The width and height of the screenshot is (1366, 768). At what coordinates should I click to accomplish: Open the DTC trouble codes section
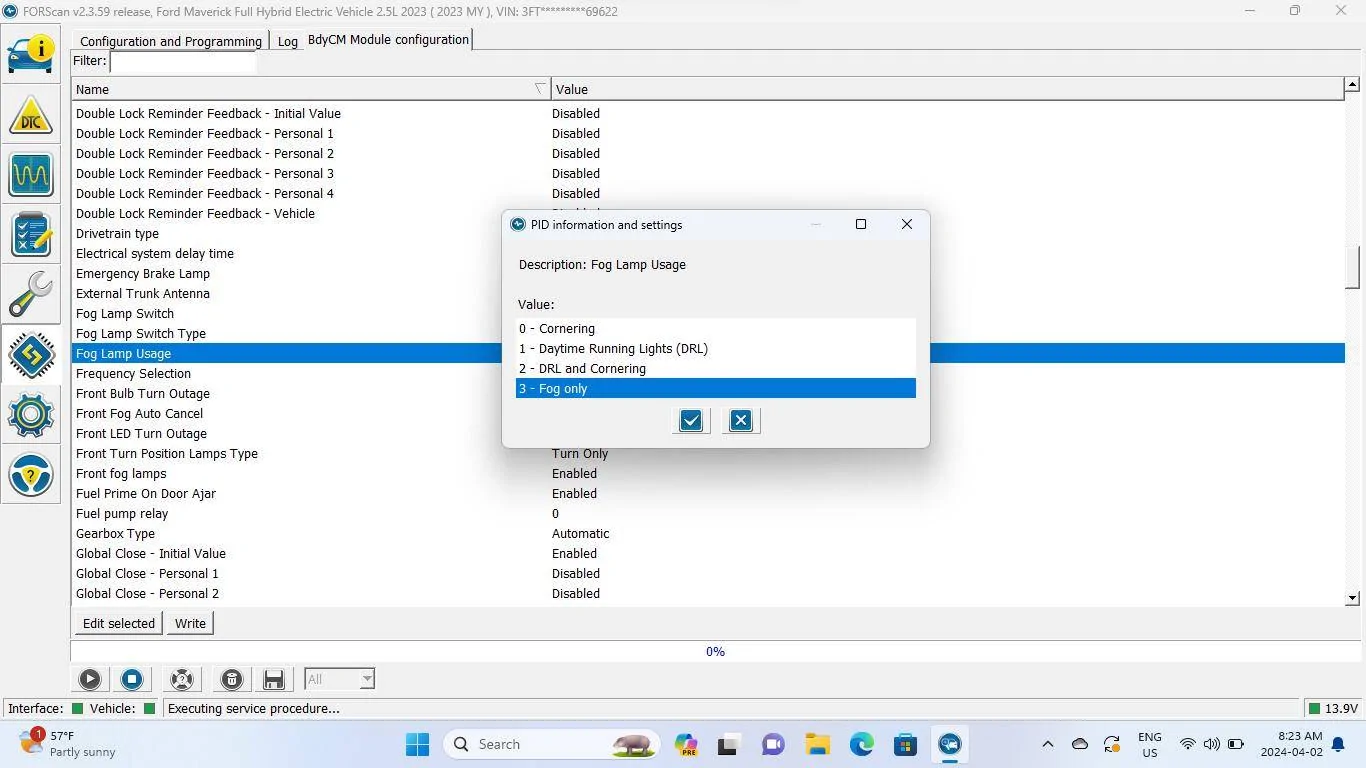click(31, 114)
